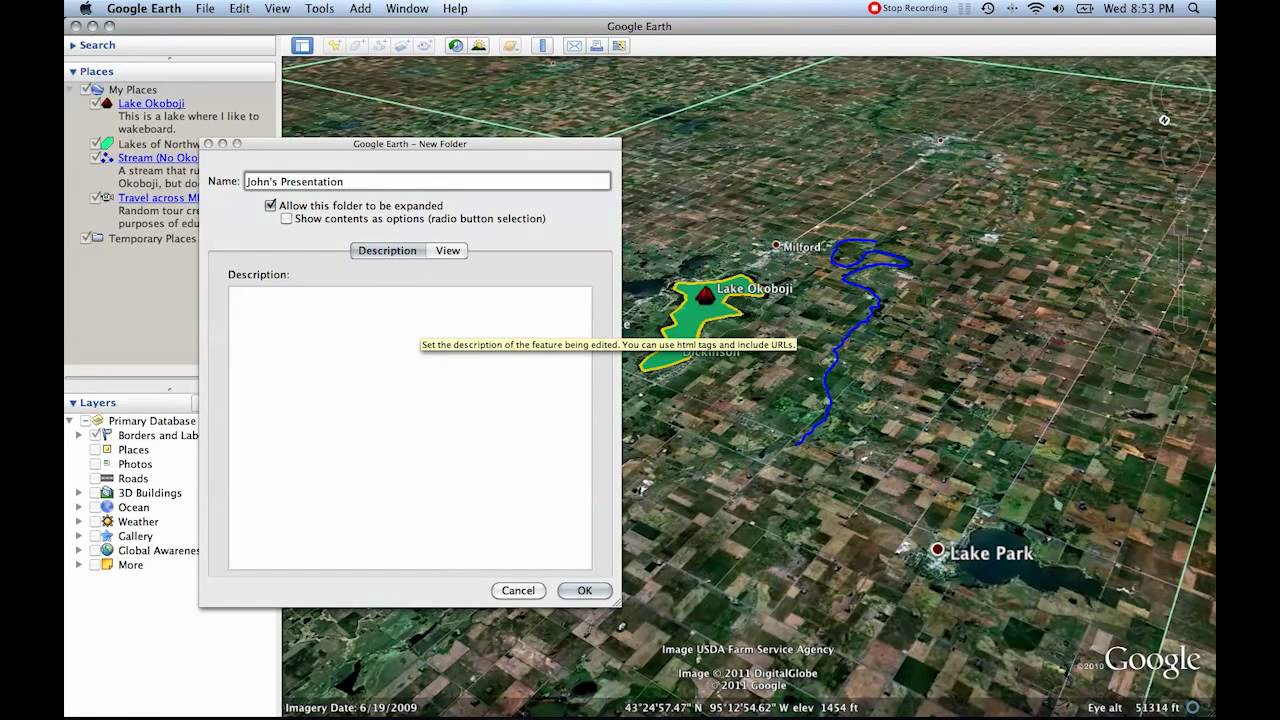
Task: Click the Gallery layer star icon
Action: (x=106, y=536)
